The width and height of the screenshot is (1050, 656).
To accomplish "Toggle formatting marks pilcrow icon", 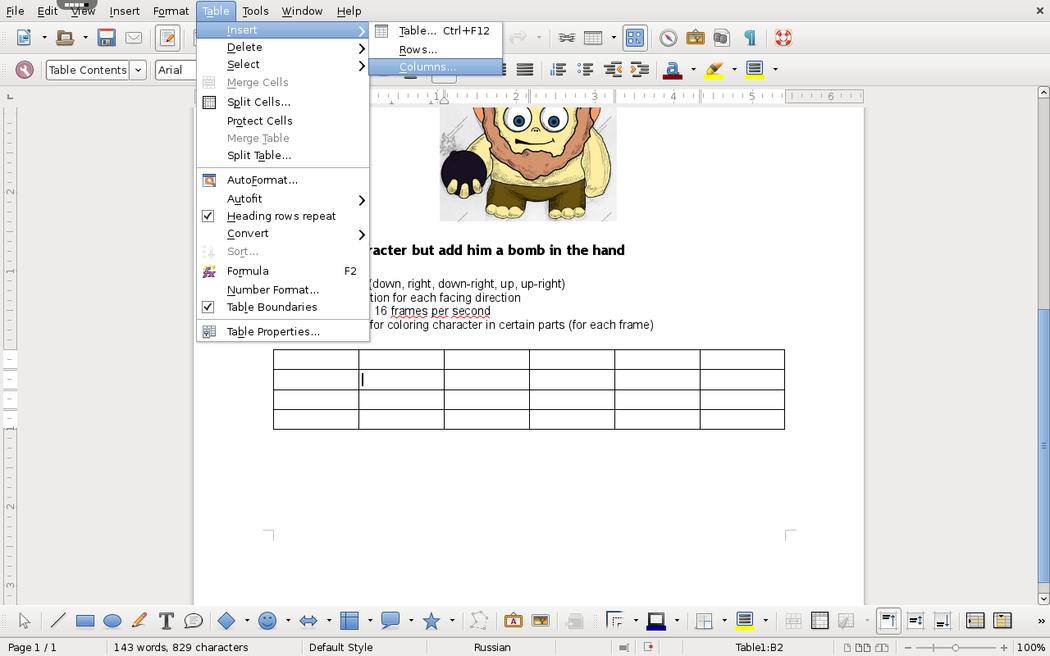I will tap(749, 38).
